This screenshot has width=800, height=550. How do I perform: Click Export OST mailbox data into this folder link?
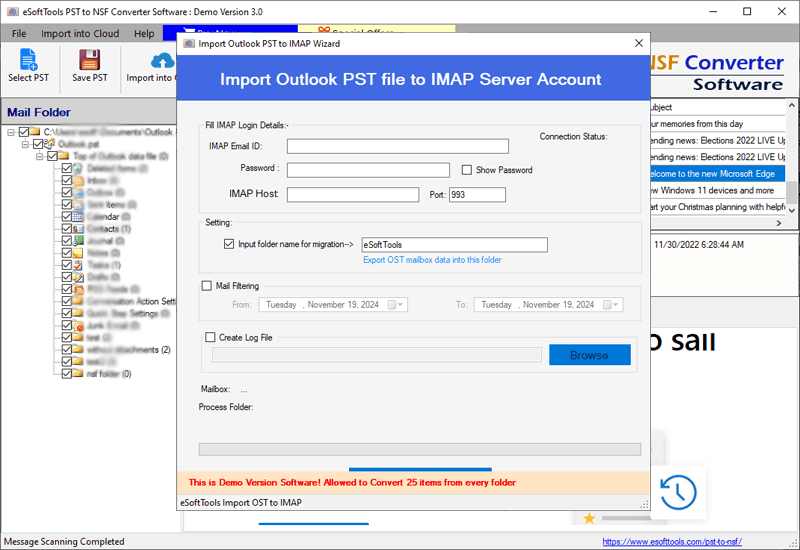432,260
